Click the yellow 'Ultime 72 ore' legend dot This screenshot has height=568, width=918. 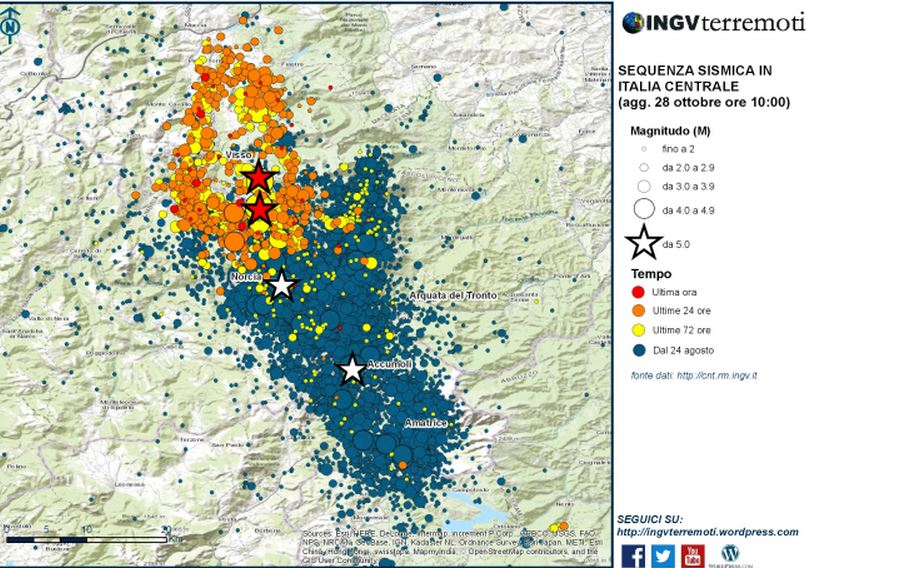click(638, 330)
